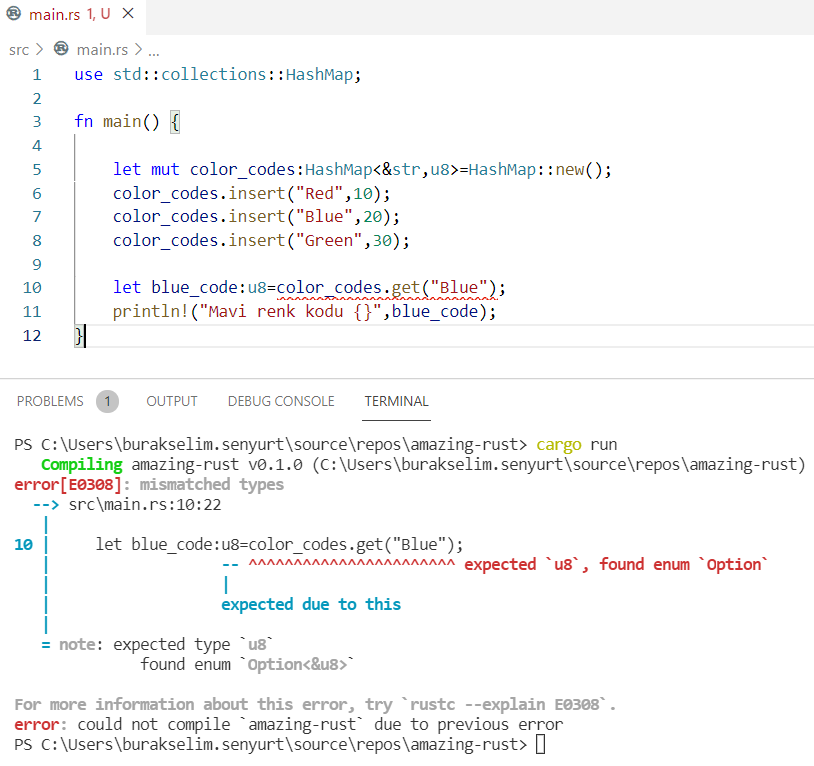Expand the breadcrumb ellipsis symbol list
The height and width of the screenshot is (766, 814).
point(153,49)
